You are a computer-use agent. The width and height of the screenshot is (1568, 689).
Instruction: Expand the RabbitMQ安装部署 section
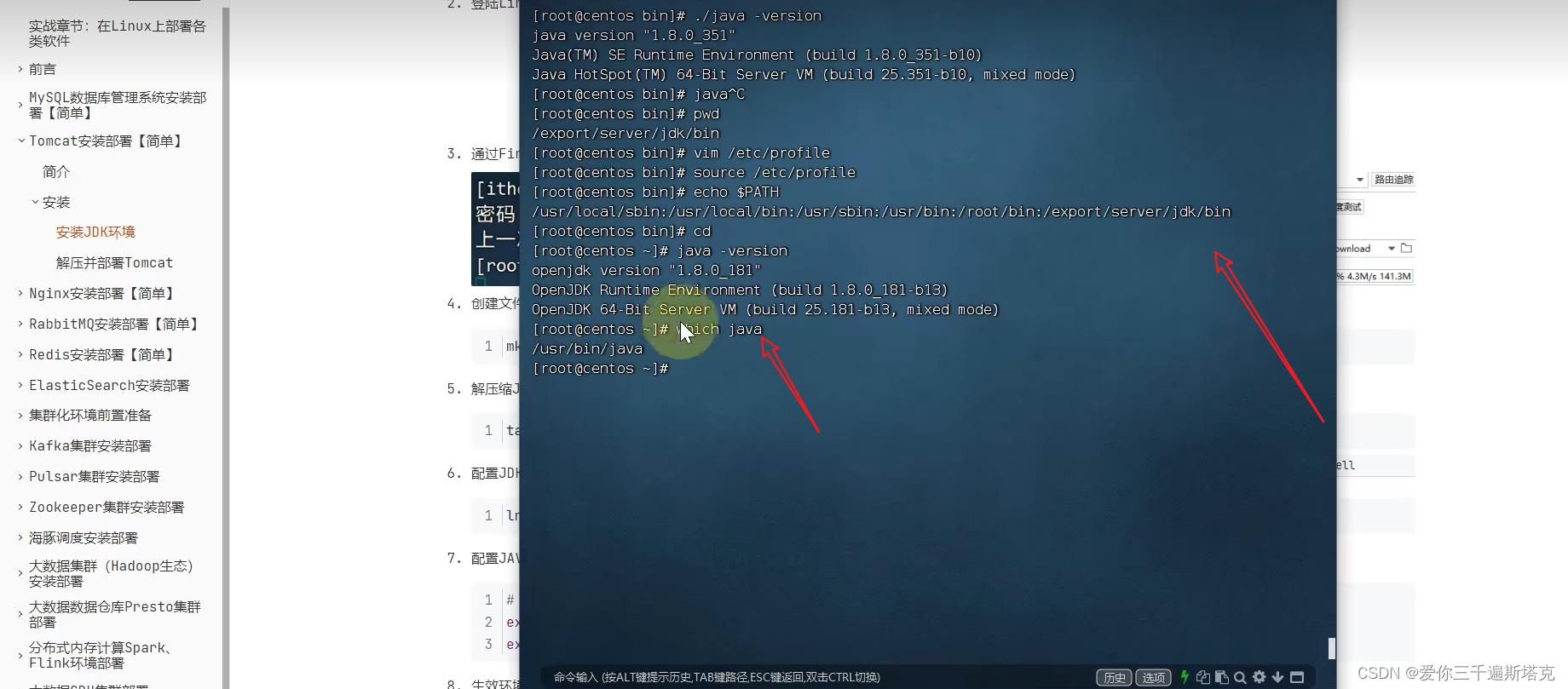point(20,324)
